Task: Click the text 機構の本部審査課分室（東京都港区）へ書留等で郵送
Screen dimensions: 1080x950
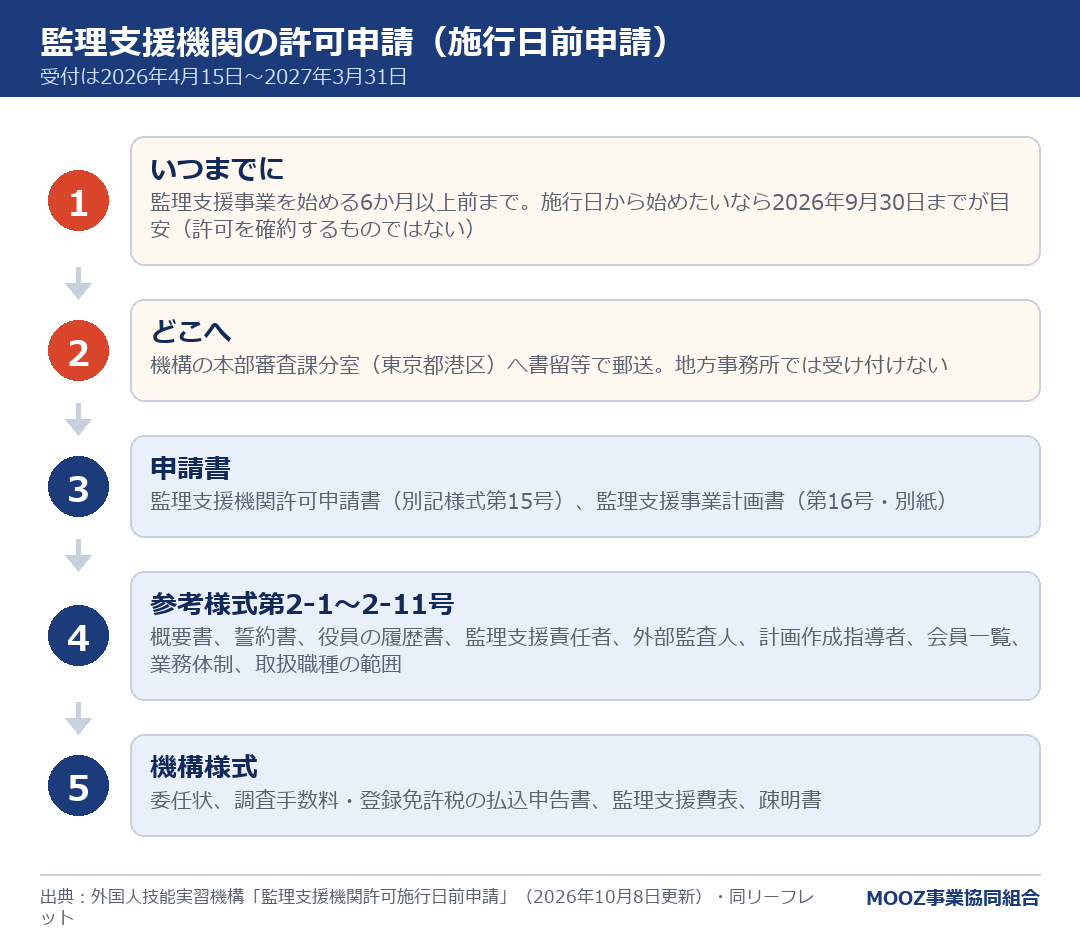Action: pos(402,364)
